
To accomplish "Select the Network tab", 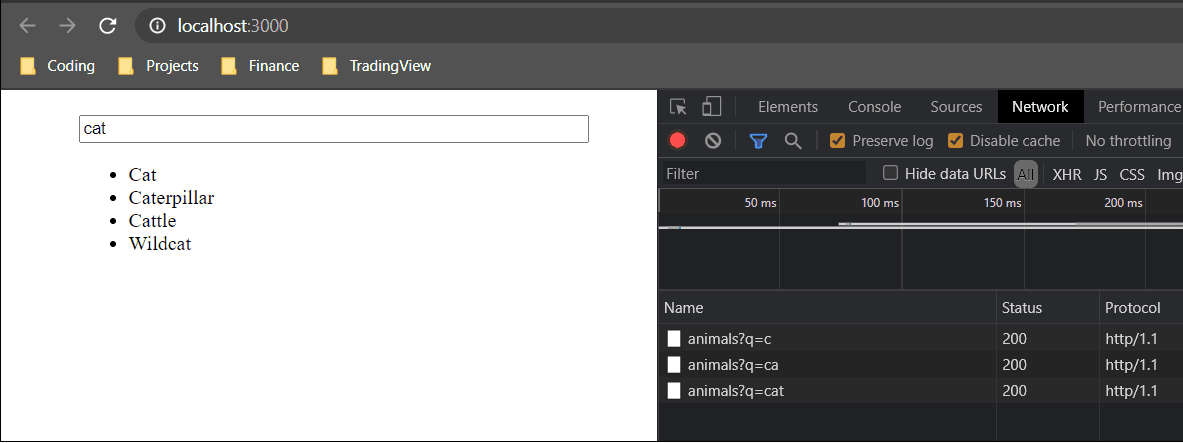I will [x=1040, y=107].
